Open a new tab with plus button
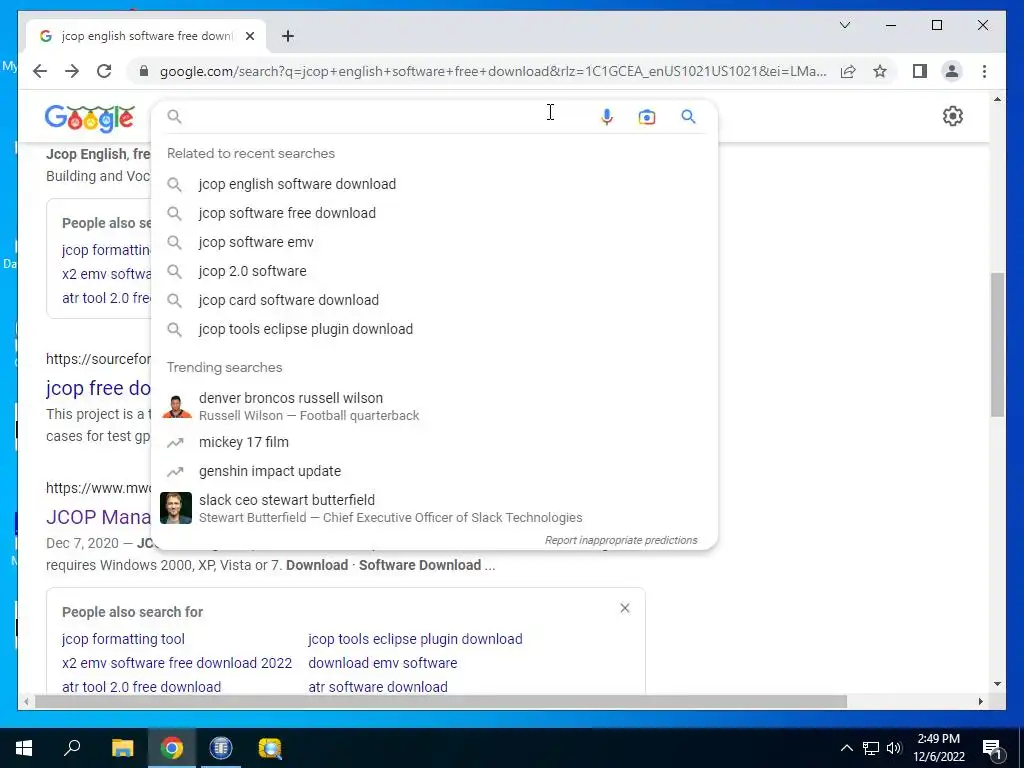 coord(287,36)
